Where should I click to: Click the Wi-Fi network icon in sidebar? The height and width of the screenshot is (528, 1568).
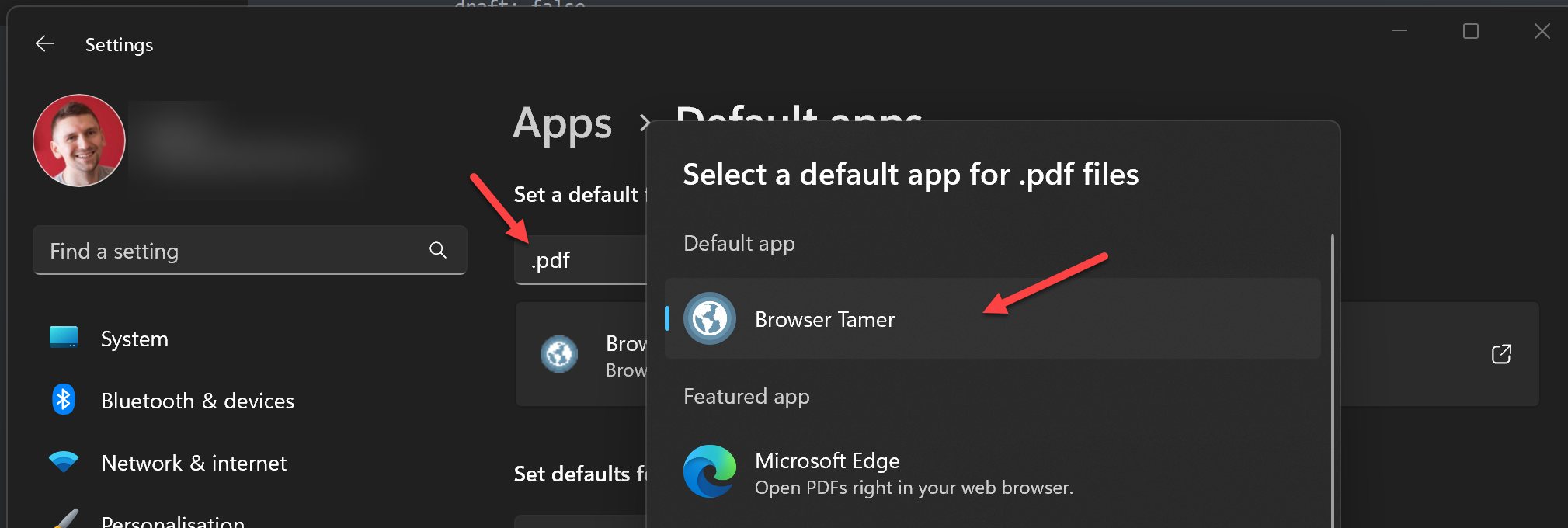pyautogui.click(x=64, y=461)
